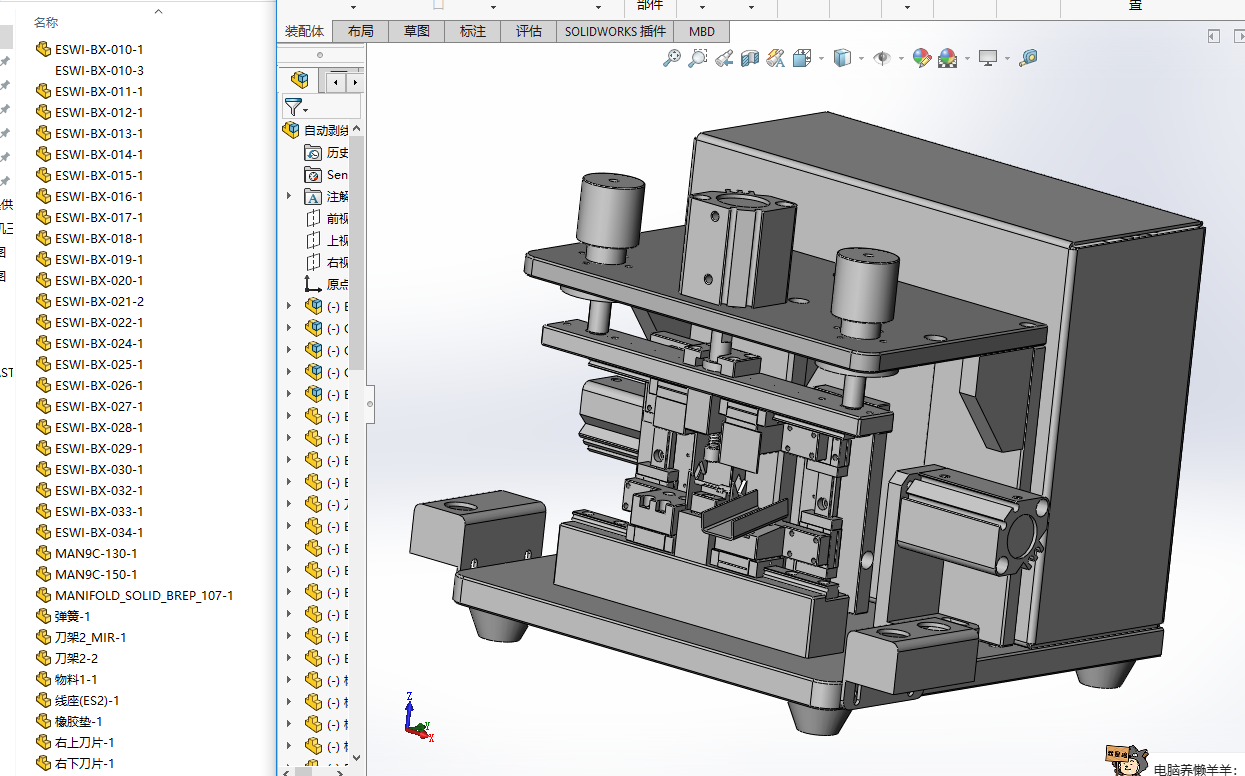Expand the 注解 annotations folder
This screenshot has width=1245, height=776.
(x=290, y=197)
